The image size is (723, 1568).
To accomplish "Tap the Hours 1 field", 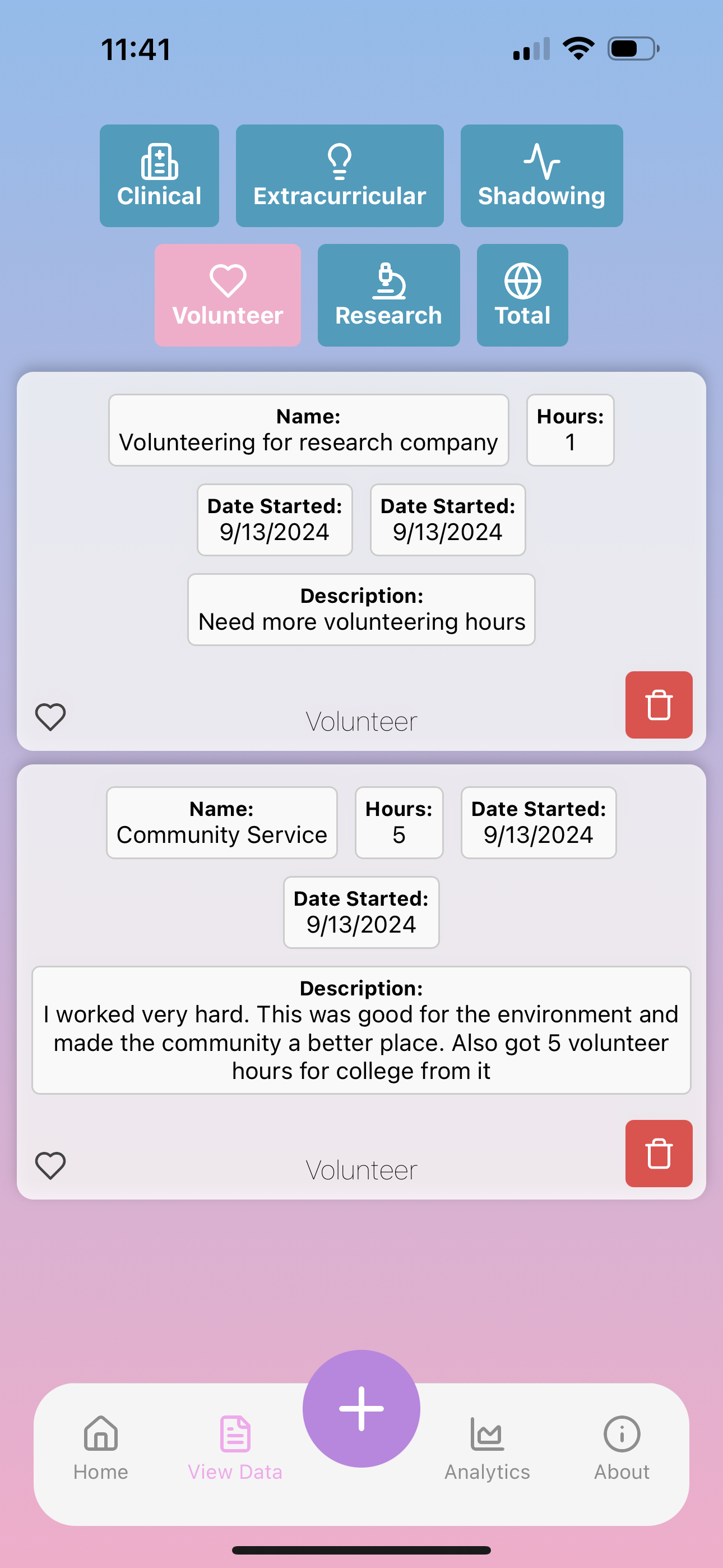I will [x=570, y=430].
